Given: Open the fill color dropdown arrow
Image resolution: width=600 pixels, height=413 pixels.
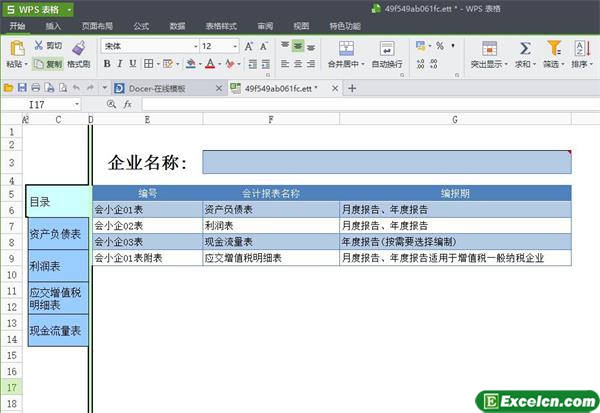Looking at the screenshot, I should tap(200, 64).
